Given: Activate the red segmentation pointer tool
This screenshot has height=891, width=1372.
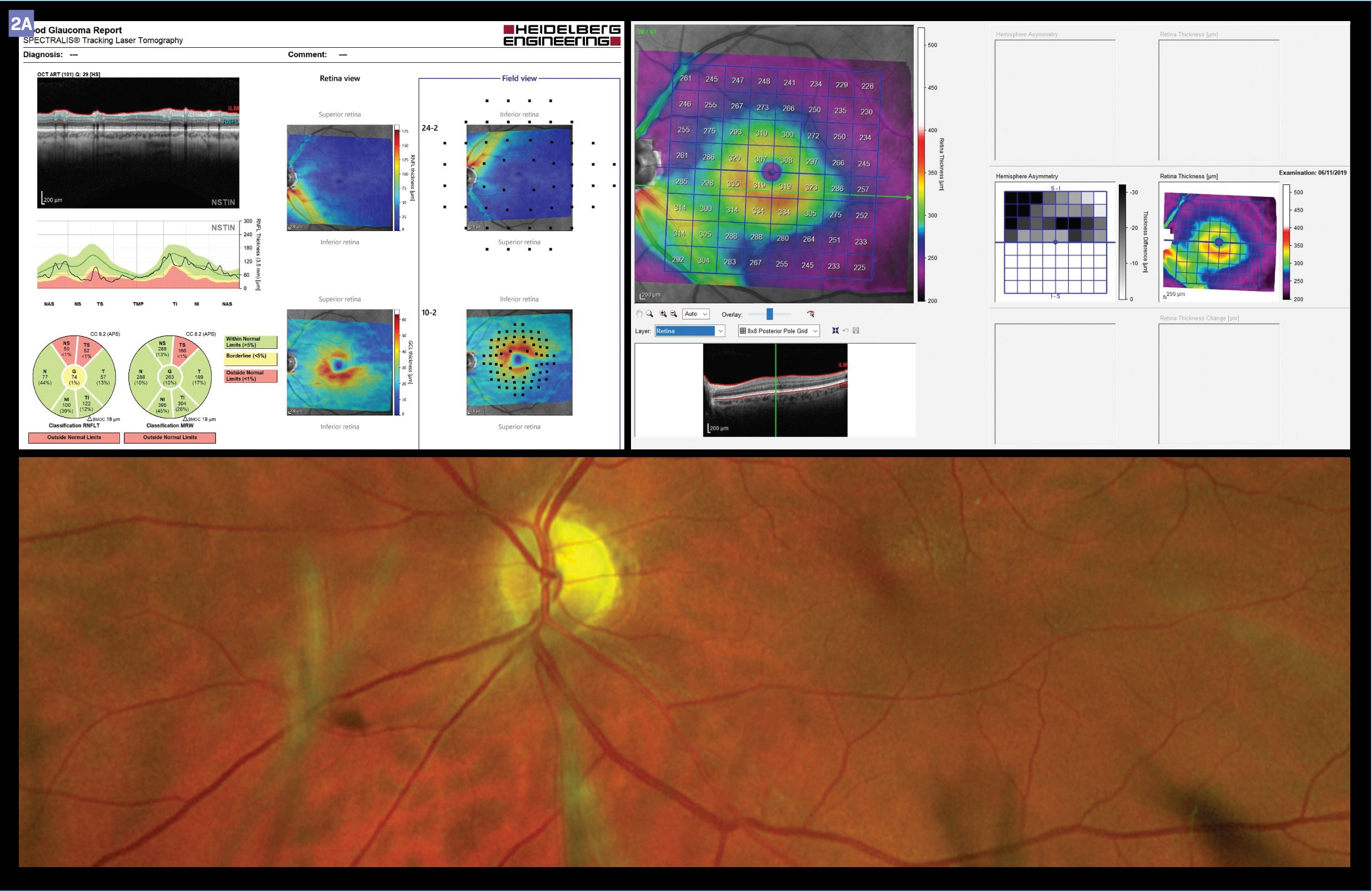Looking at the screenshot, I should (811, 314).
